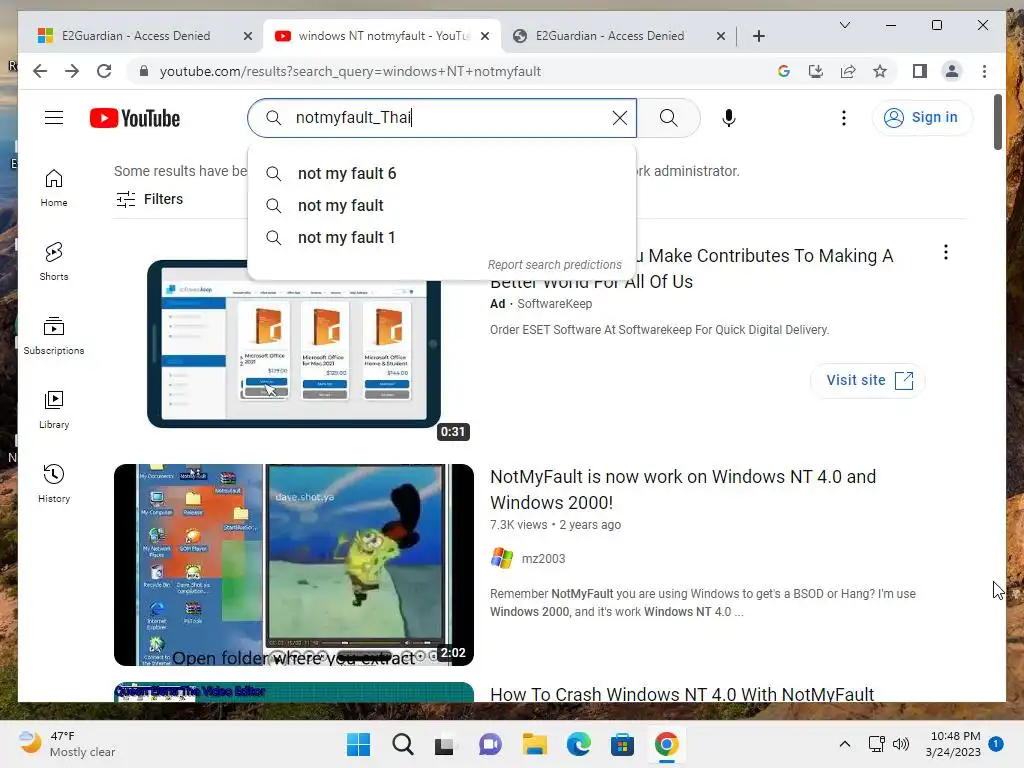1024x768 pixels.
Task: Go to the YouTube logo home link
Action: (135, 118)
